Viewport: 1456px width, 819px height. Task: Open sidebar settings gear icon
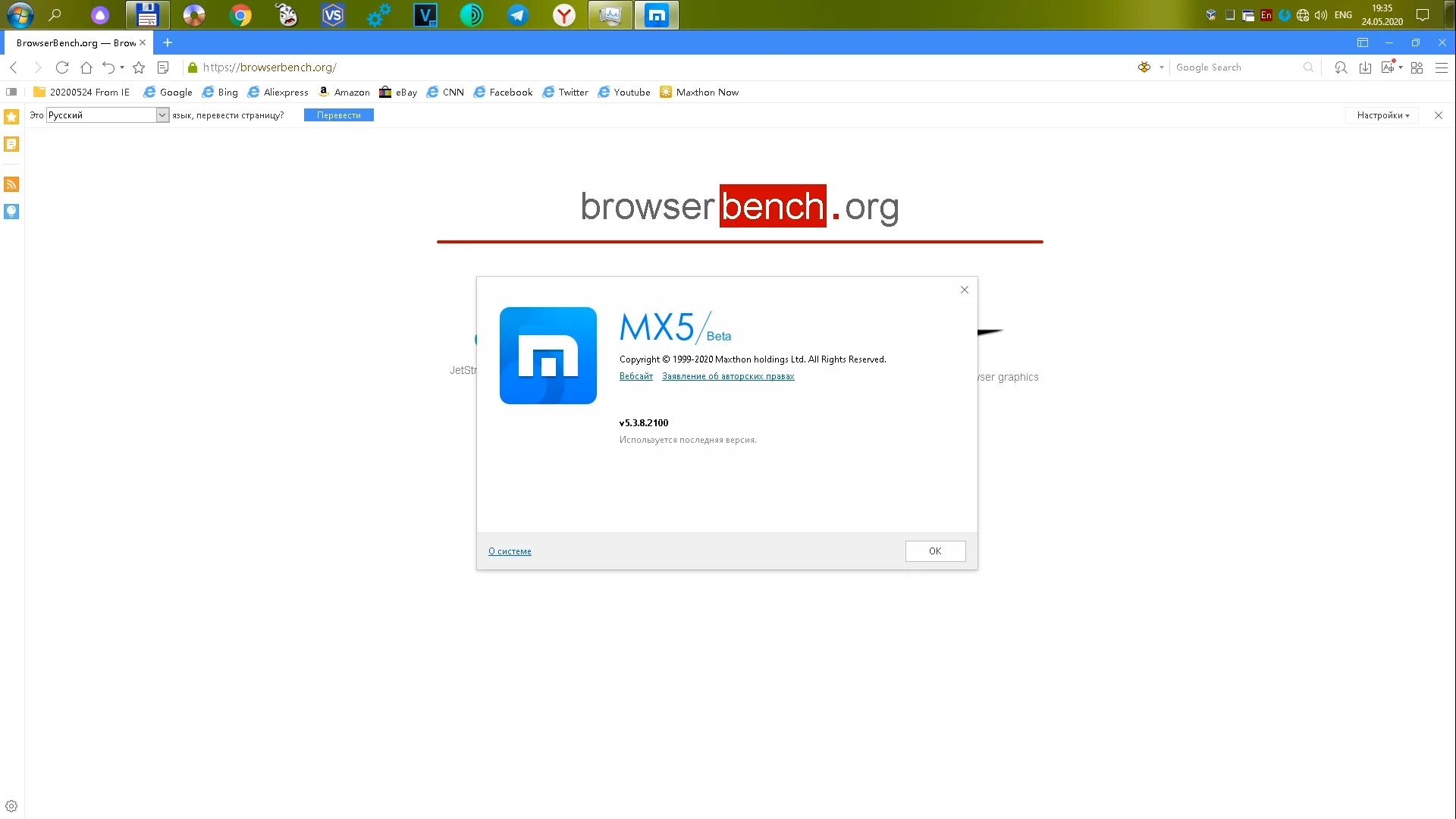click(x=11, y=806)
